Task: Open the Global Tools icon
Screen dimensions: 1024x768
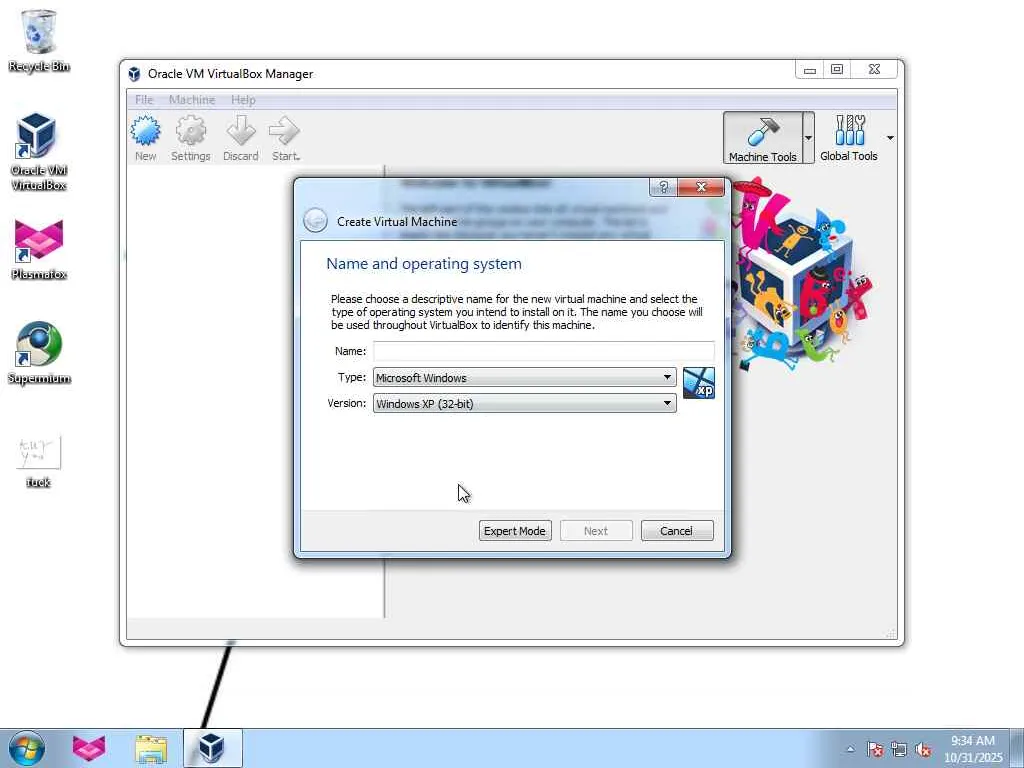Action: [x=848, y=138]
